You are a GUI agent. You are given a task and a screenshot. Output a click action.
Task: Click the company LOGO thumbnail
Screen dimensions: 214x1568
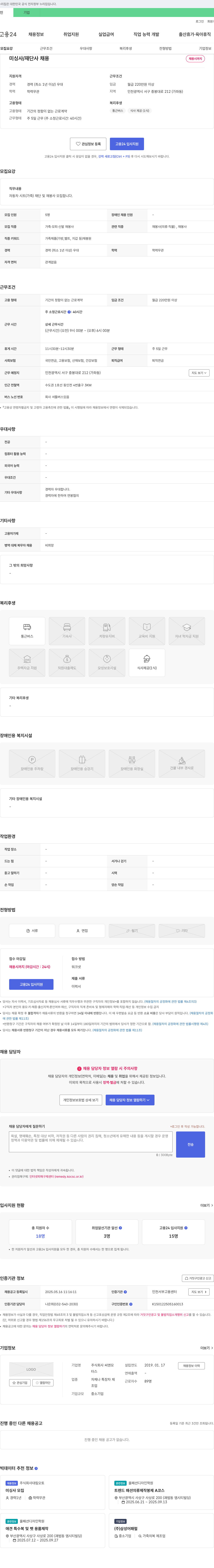pyautogui.click(x=31, y=1370)
